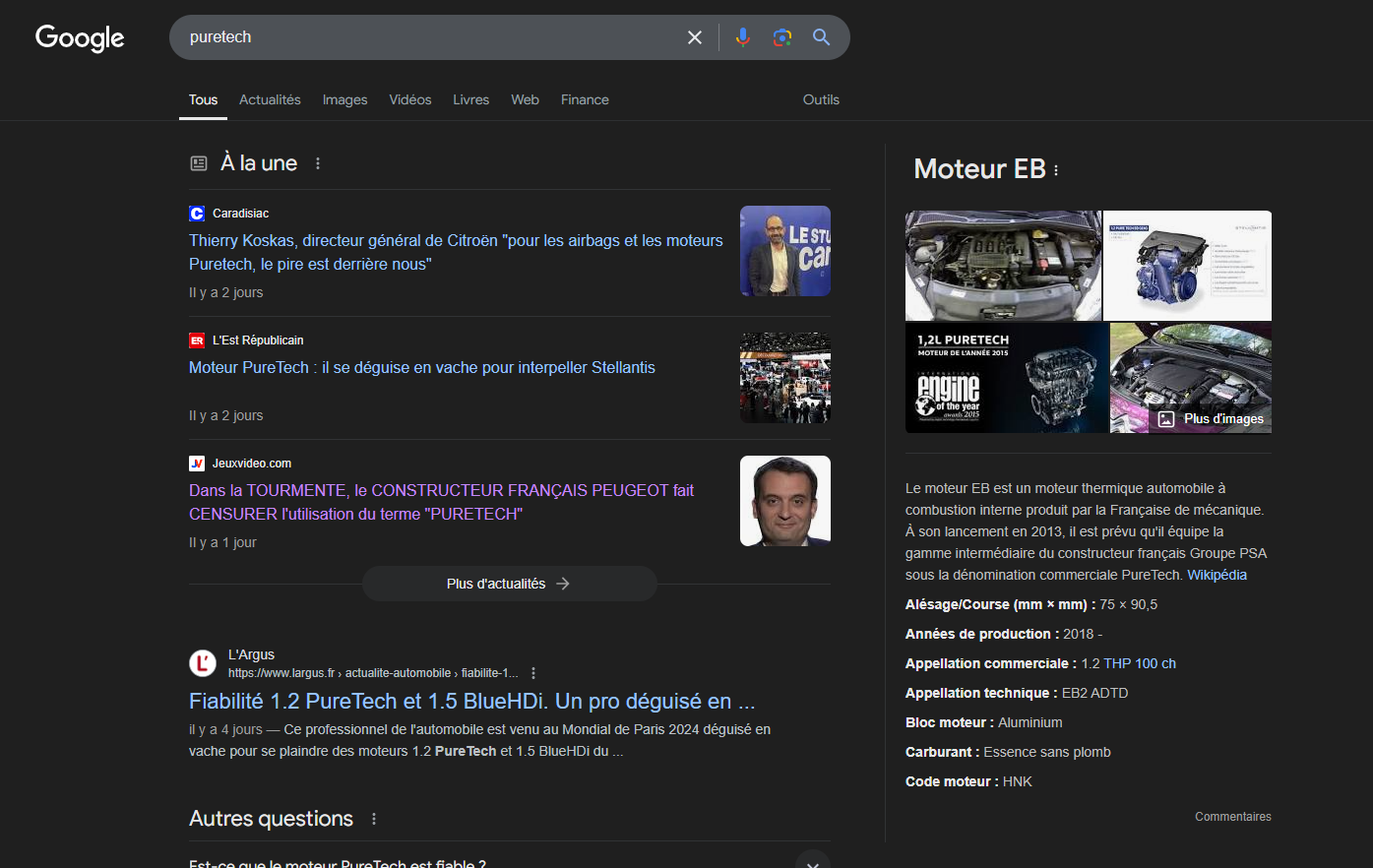Open the engine bay photo top-left

[x=1003, y=266]
